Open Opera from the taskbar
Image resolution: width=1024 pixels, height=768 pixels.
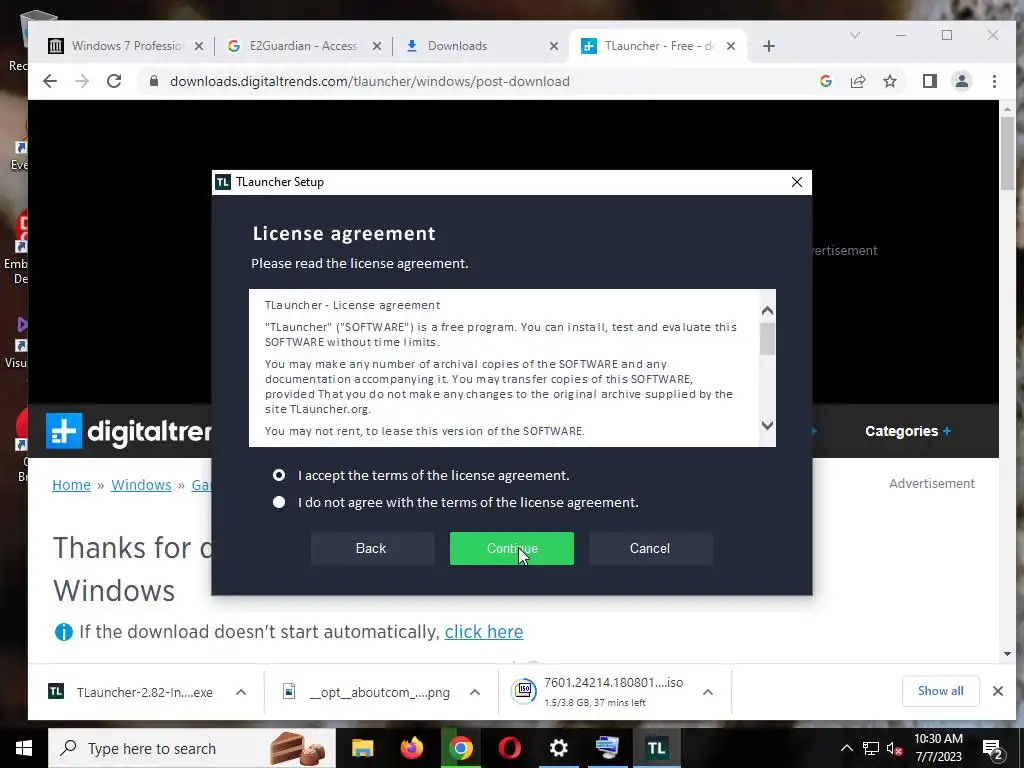click(x=509, y=748)
